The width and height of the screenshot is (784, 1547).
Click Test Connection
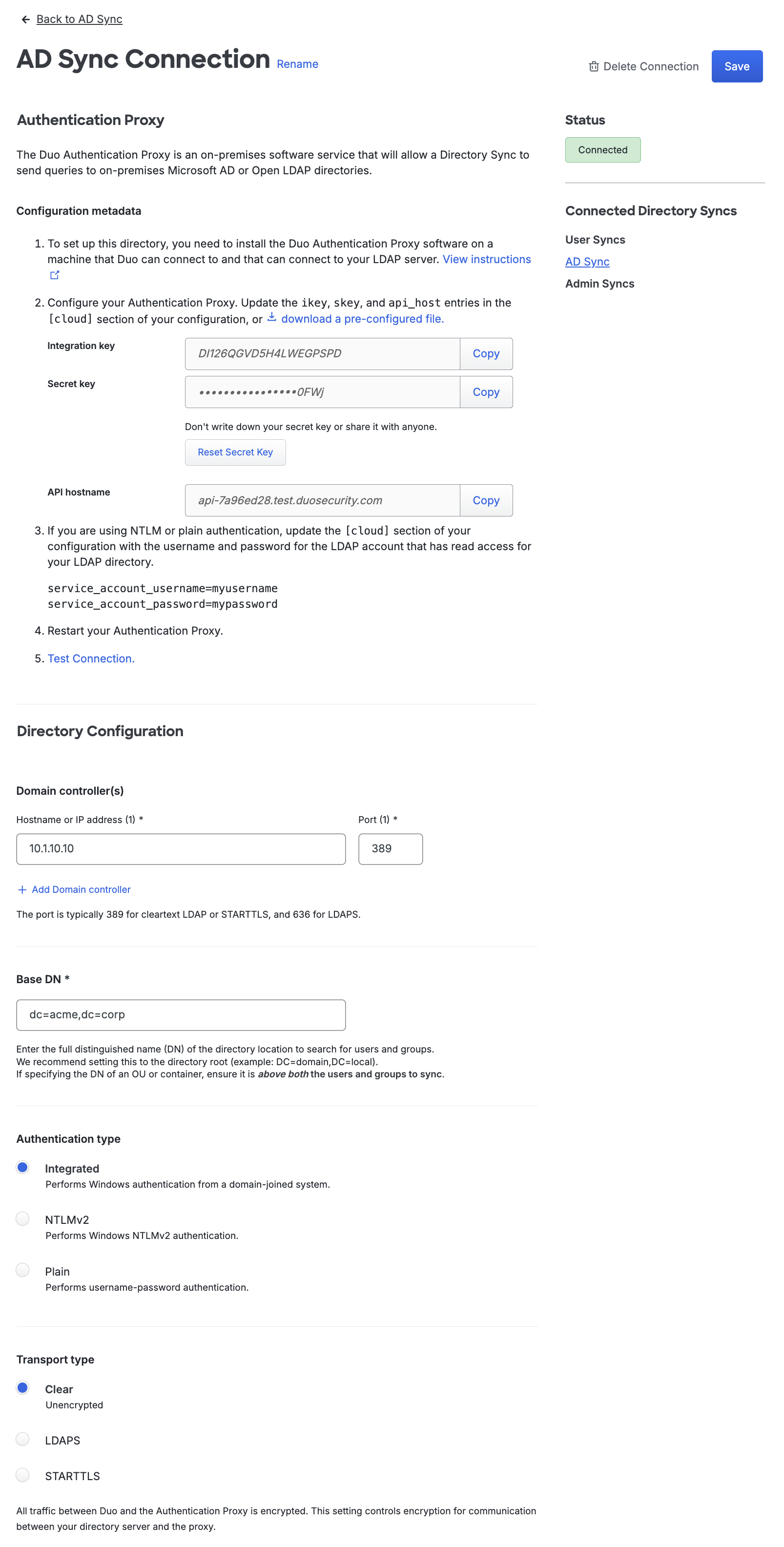click(90, 658)
